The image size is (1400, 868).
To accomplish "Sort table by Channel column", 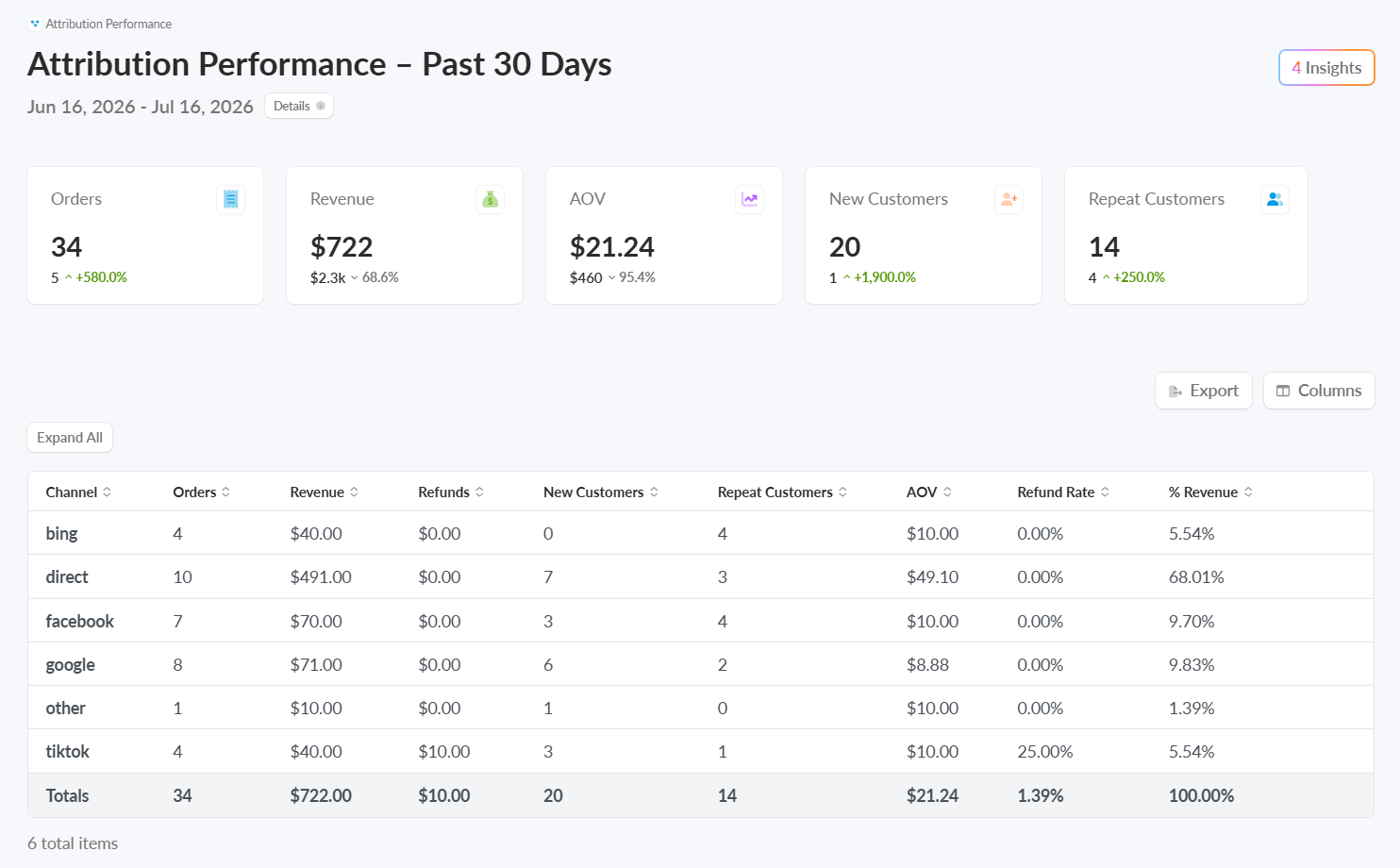I will 78,492.
